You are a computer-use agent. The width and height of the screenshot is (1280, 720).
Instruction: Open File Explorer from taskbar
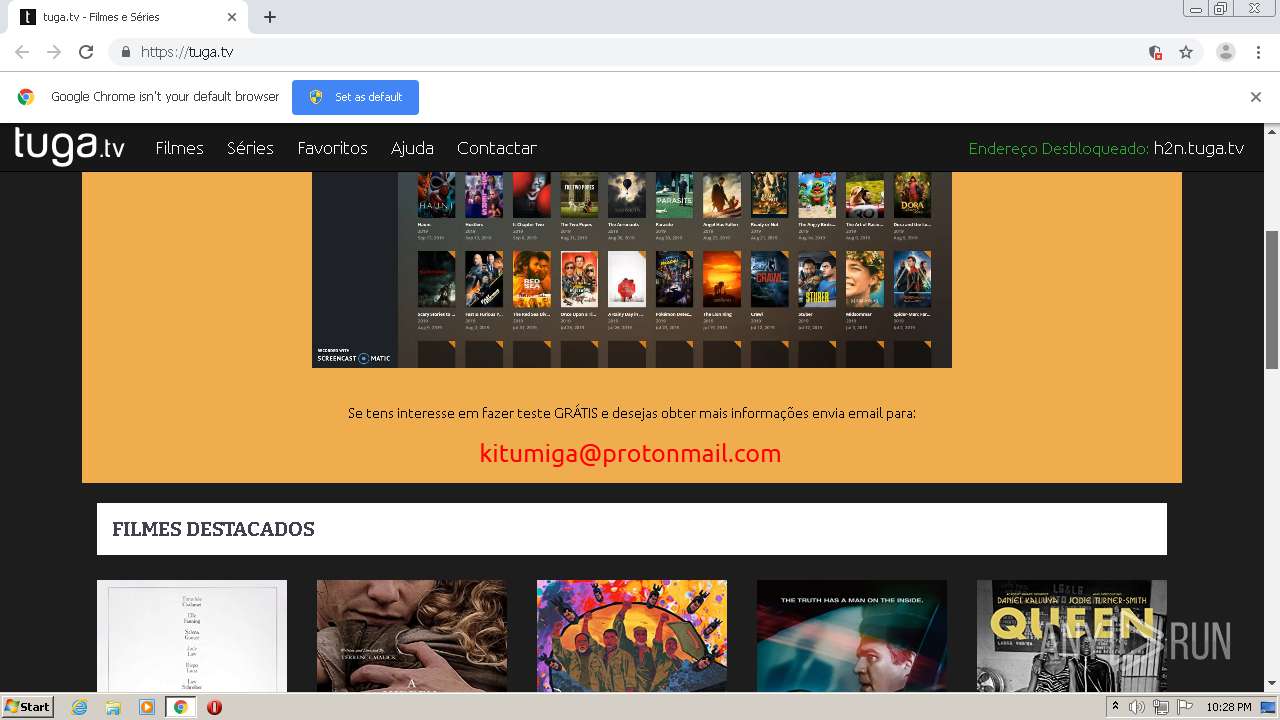[113, 707]
